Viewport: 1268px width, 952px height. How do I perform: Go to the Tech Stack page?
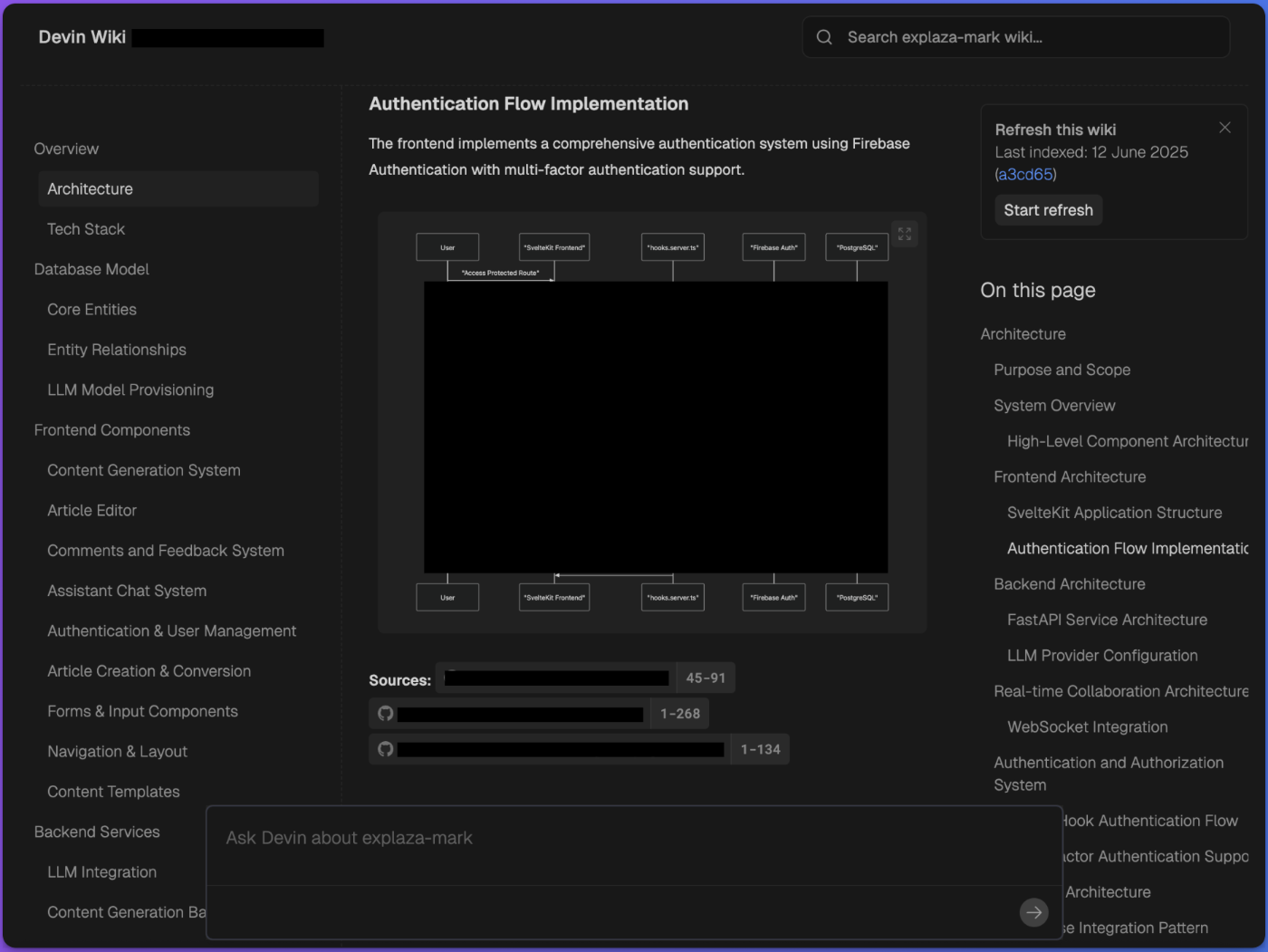tap(86, 229)
